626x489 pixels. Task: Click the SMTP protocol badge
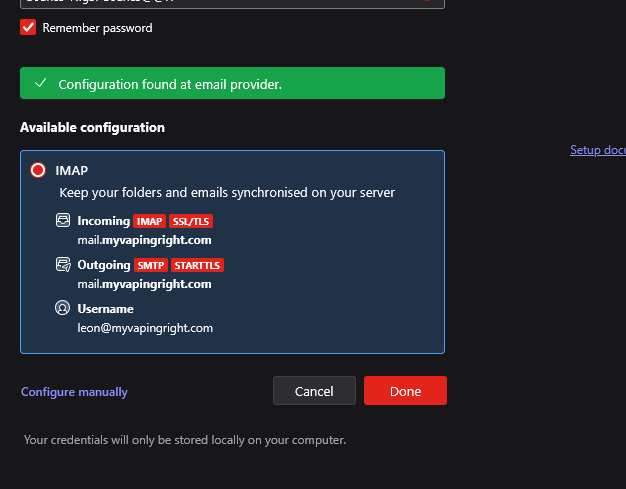coord(151,265)
